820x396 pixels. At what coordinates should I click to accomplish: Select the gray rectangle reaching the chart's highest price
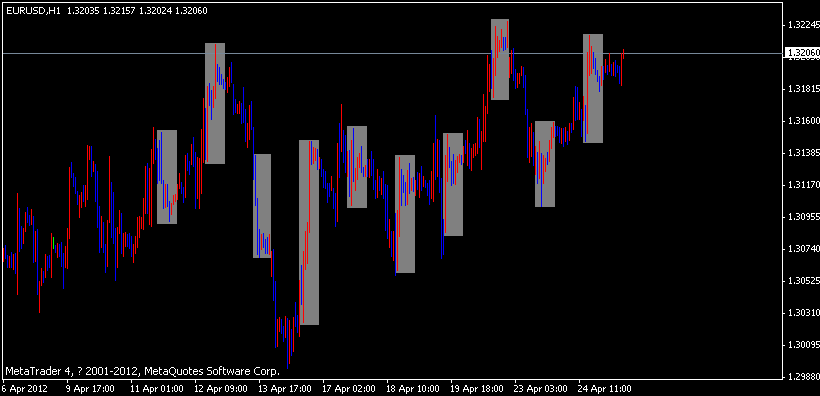(x=500, y=59)
